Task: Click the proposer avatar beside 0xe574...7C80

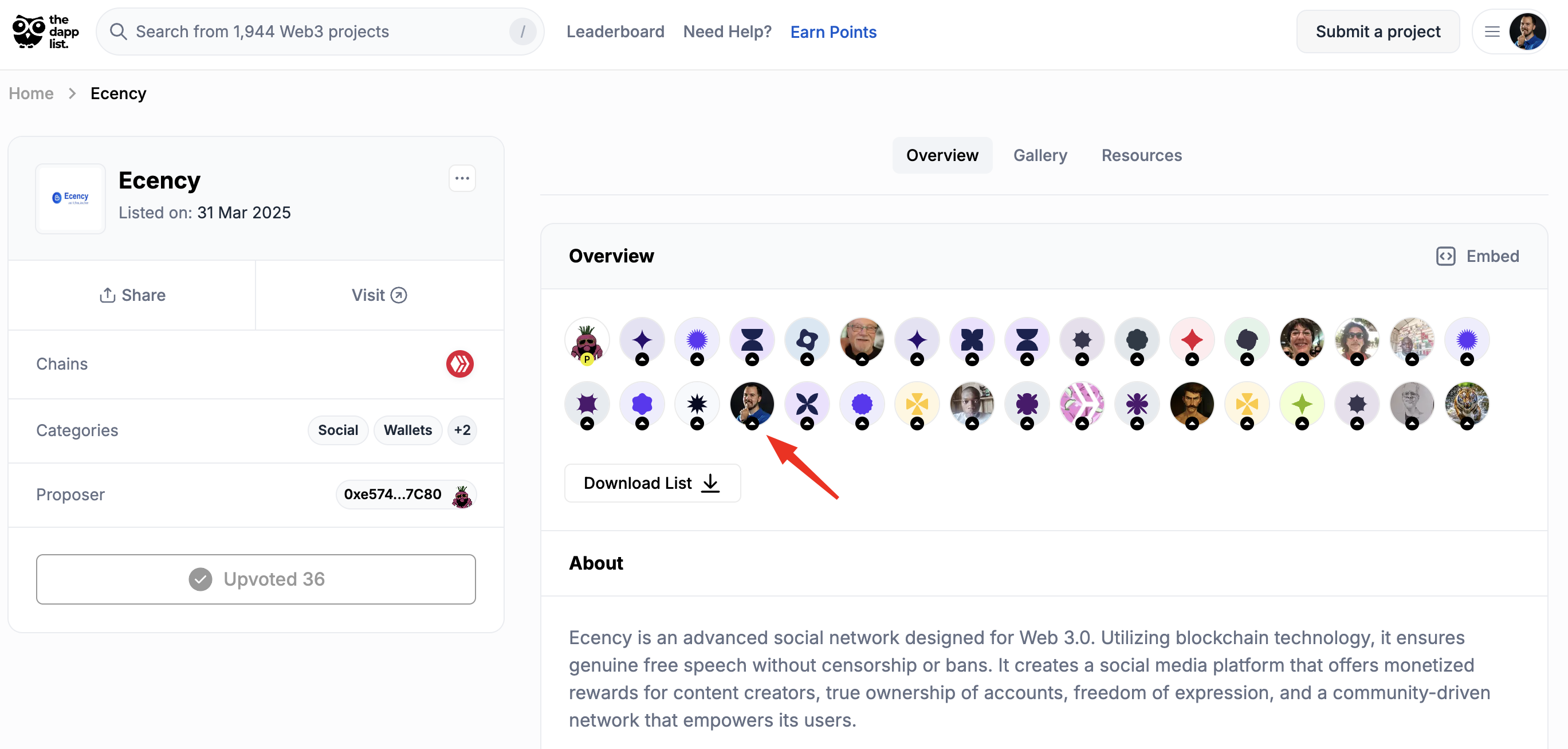Action: 462,495
